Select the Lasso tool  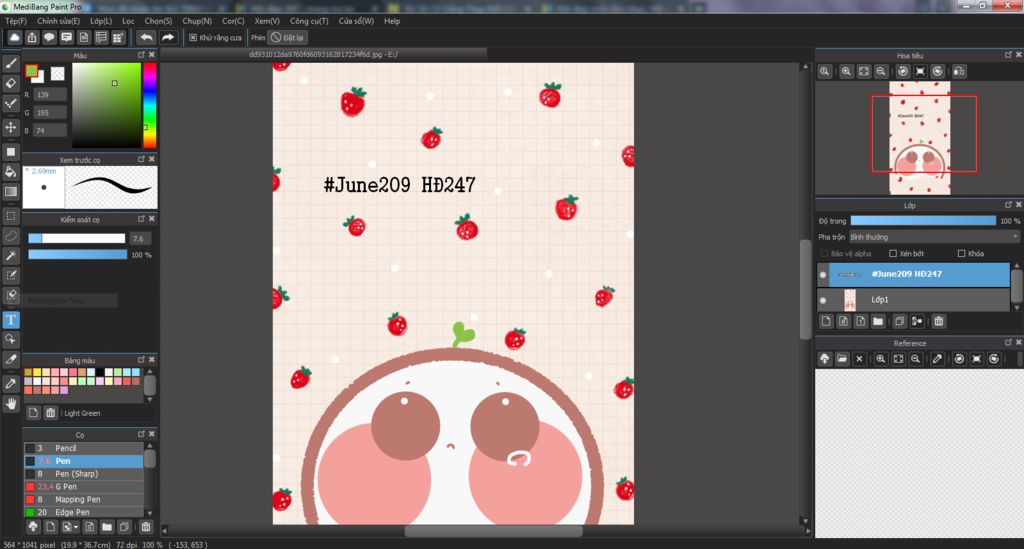click(x=10, y=236)
